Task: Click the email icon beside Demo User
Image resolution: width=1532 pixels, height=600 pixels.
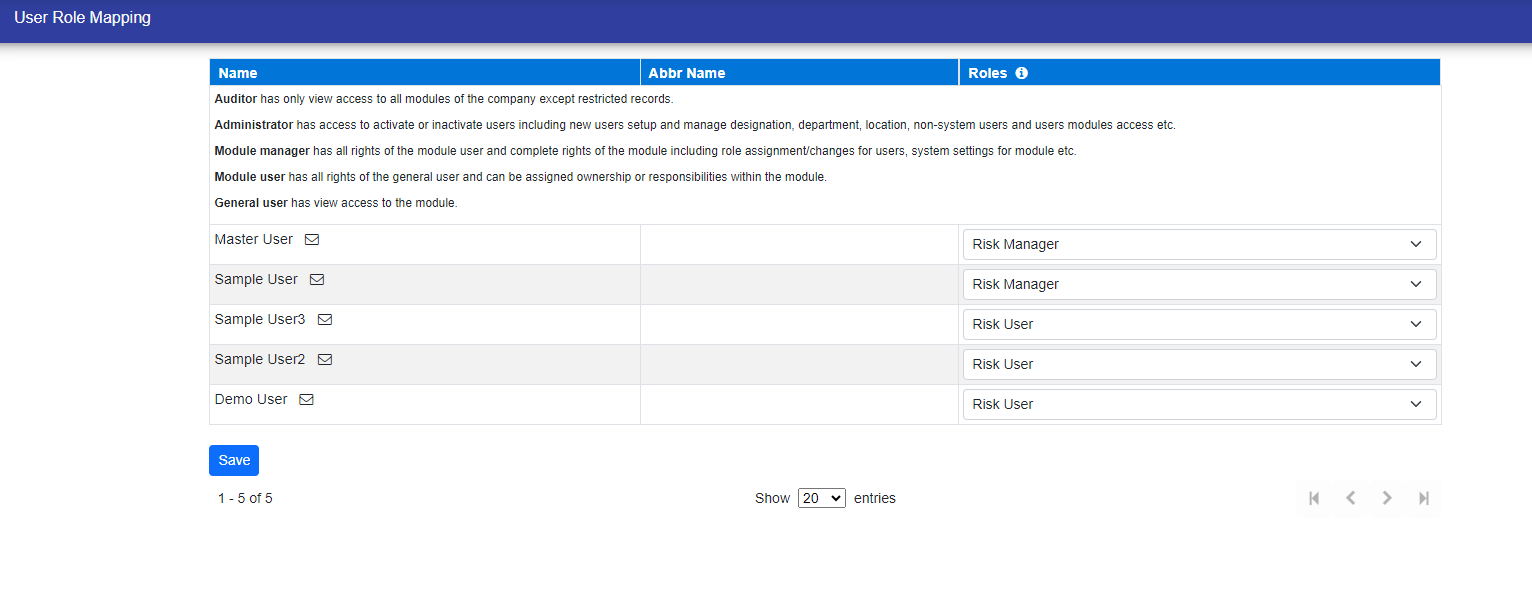Action: pyautogui.click(x=307, y=400)
